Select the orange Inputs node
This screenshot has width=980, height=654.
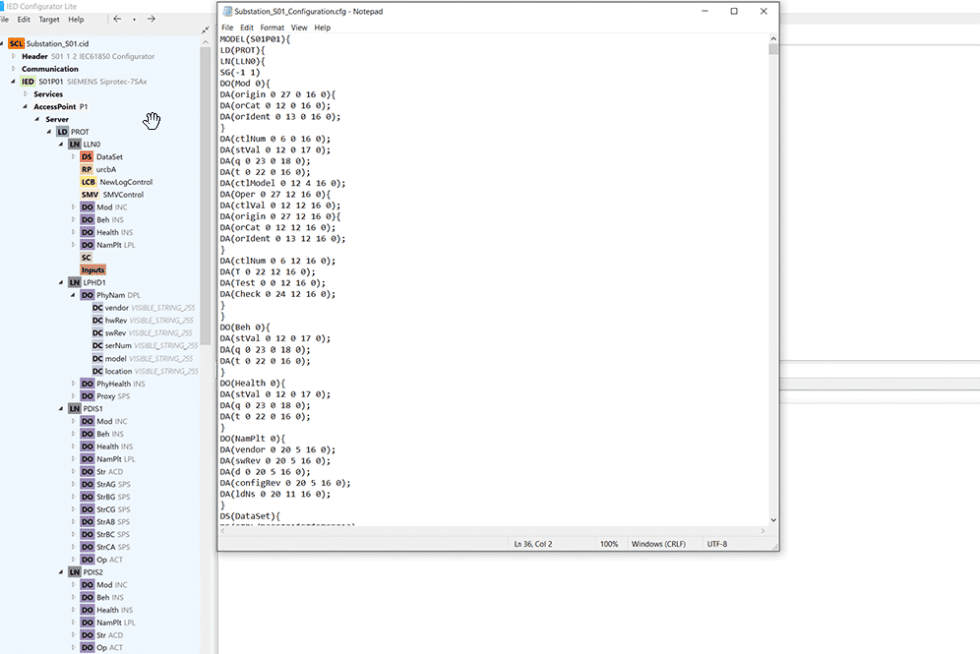point(92,270)
